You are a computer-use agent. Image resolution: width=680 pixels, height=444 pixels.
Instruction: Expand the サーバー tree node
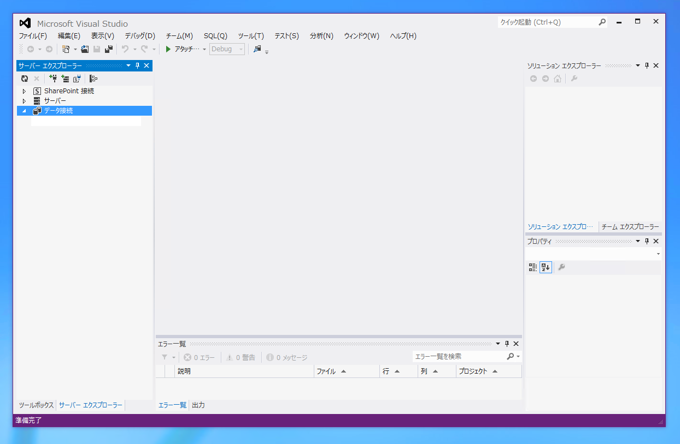click(x=24, y=101)
